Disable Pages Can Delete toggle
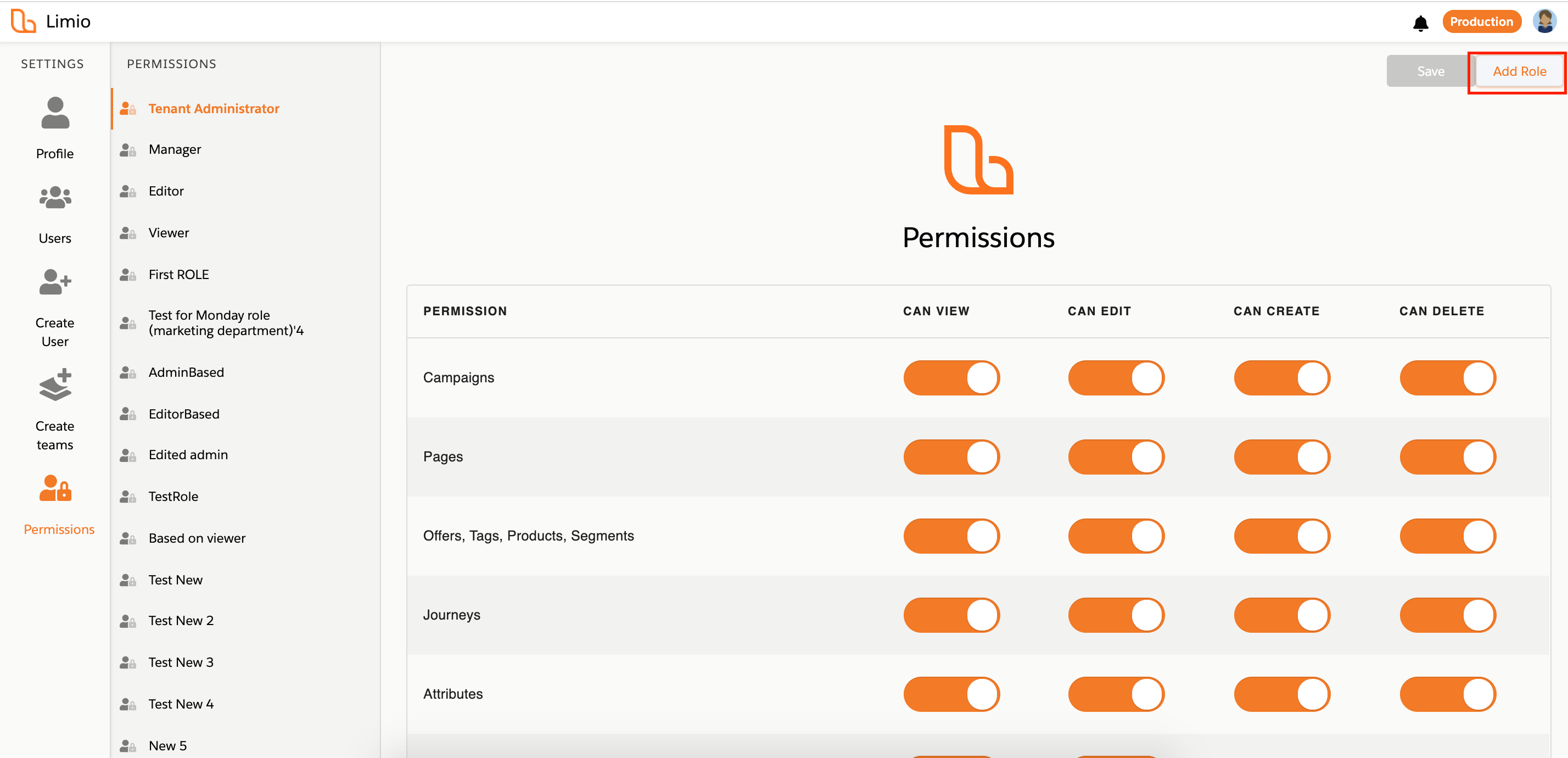 point(1447,456)
